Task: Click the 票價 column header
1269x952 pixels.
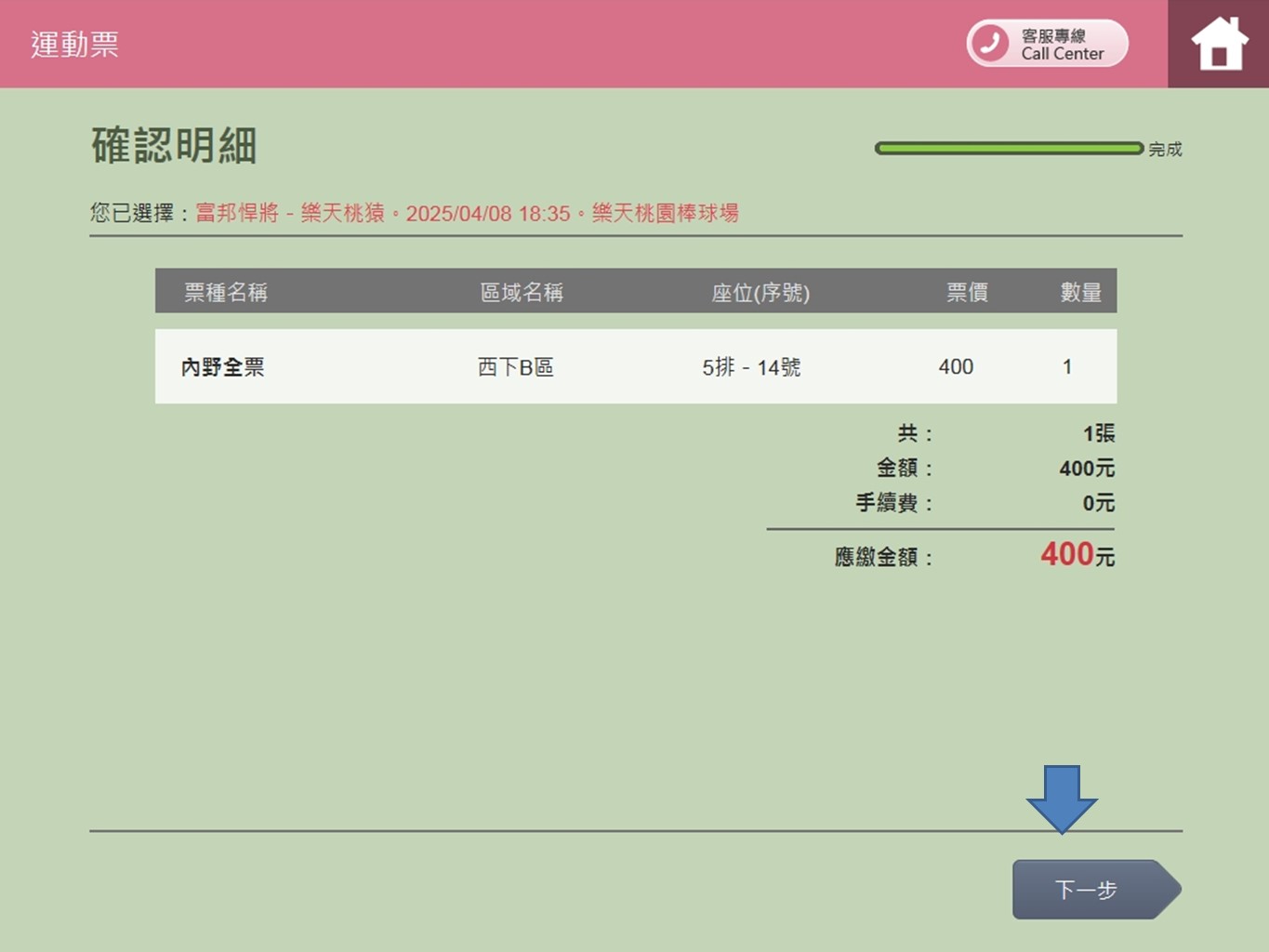Action: 967,292
